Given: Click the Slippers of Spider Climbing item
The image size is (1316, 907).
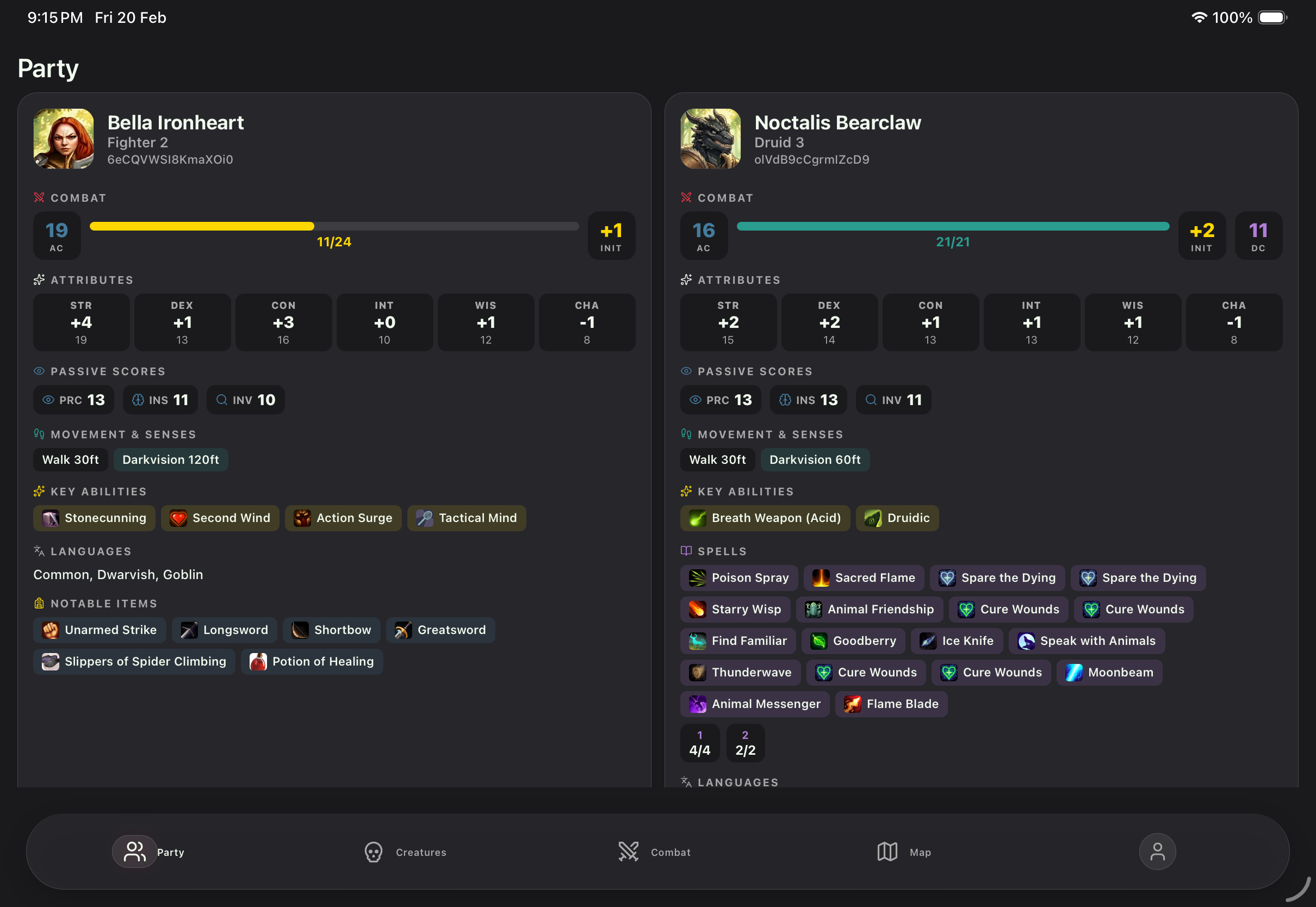Looking at the screenshot, I should [134, 662].
